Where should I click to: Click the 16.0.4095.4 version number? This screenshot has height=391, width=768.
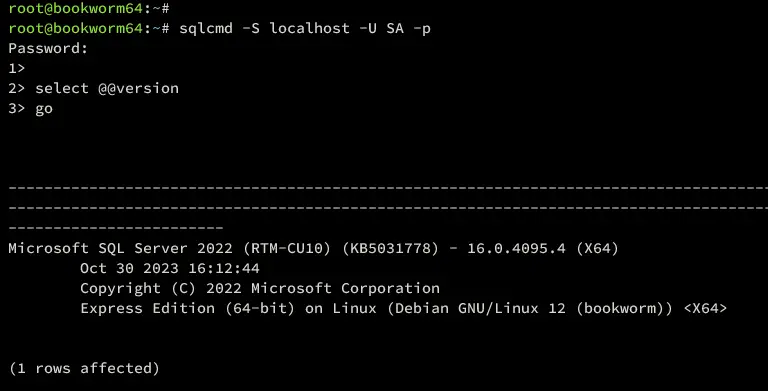point(516,248)
